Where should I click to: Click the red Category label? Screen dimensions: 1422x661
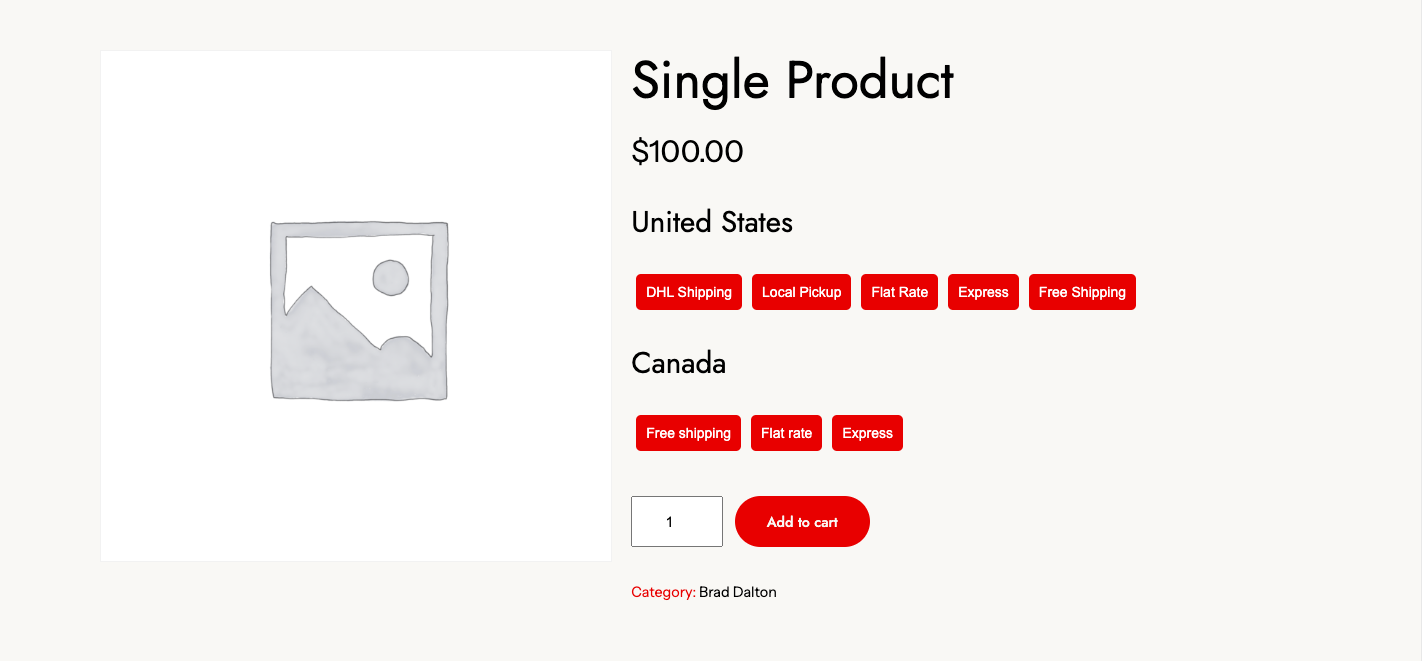tap(663, 592)
